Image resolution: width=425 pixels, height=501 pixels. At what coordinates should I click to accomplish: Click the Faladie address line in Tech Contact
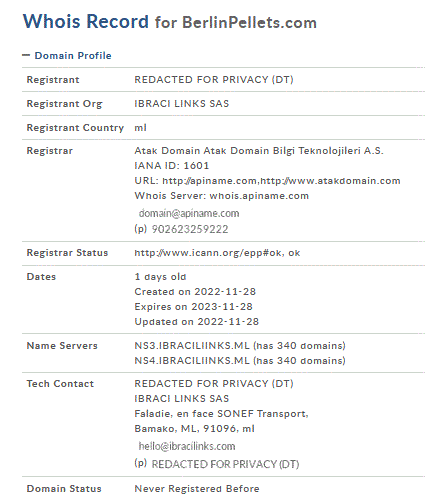(221, 414)
